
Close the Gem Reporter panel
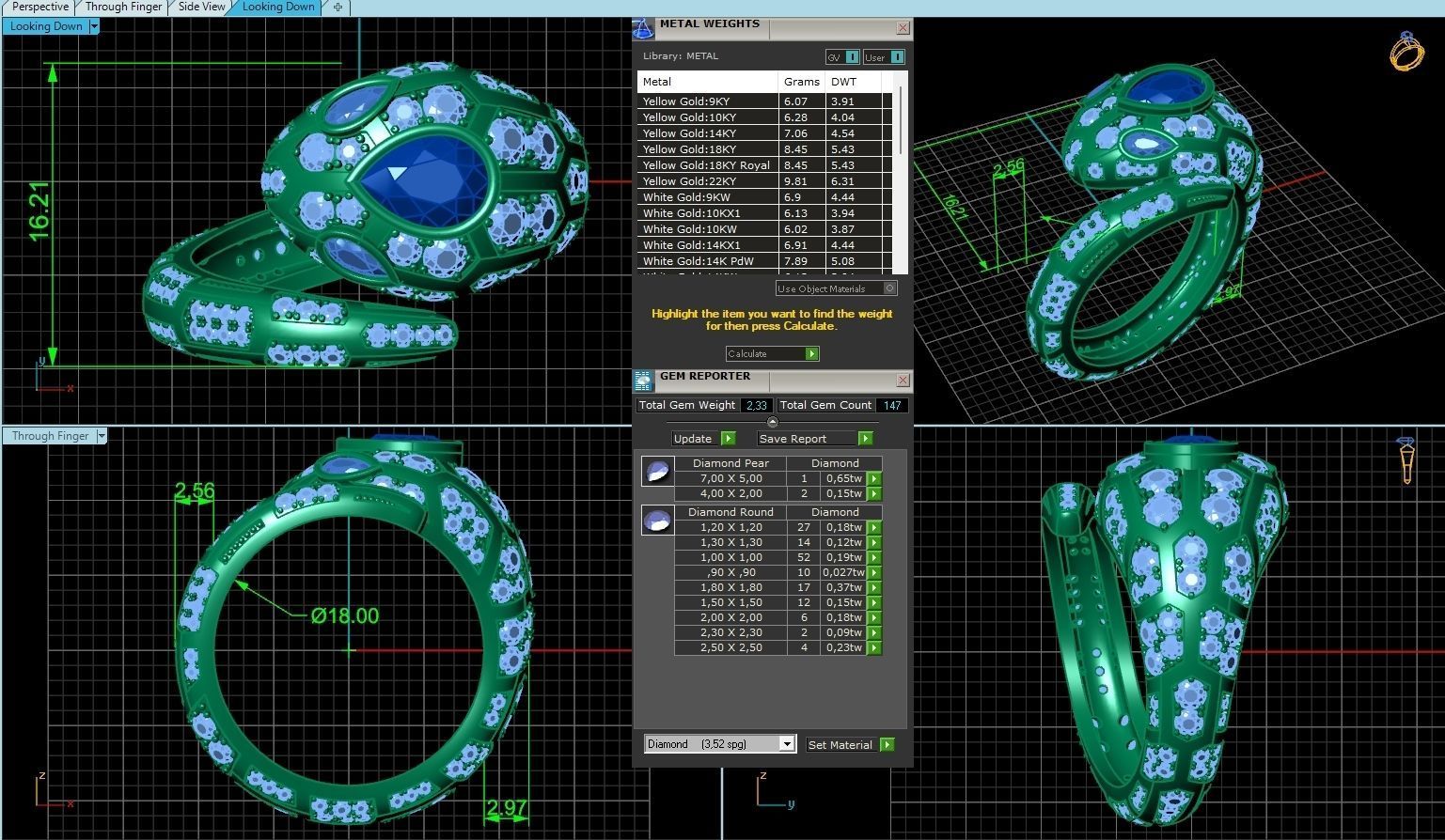pyautogui.click(x=903, y=381)
